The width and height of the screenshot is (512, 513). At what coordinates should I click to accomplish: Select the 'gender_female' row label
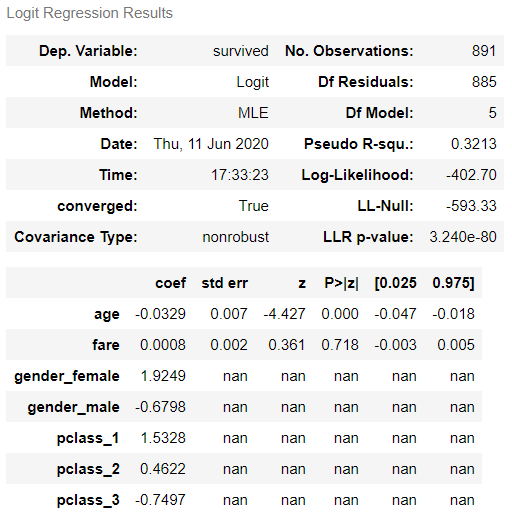tap(67, 377)
